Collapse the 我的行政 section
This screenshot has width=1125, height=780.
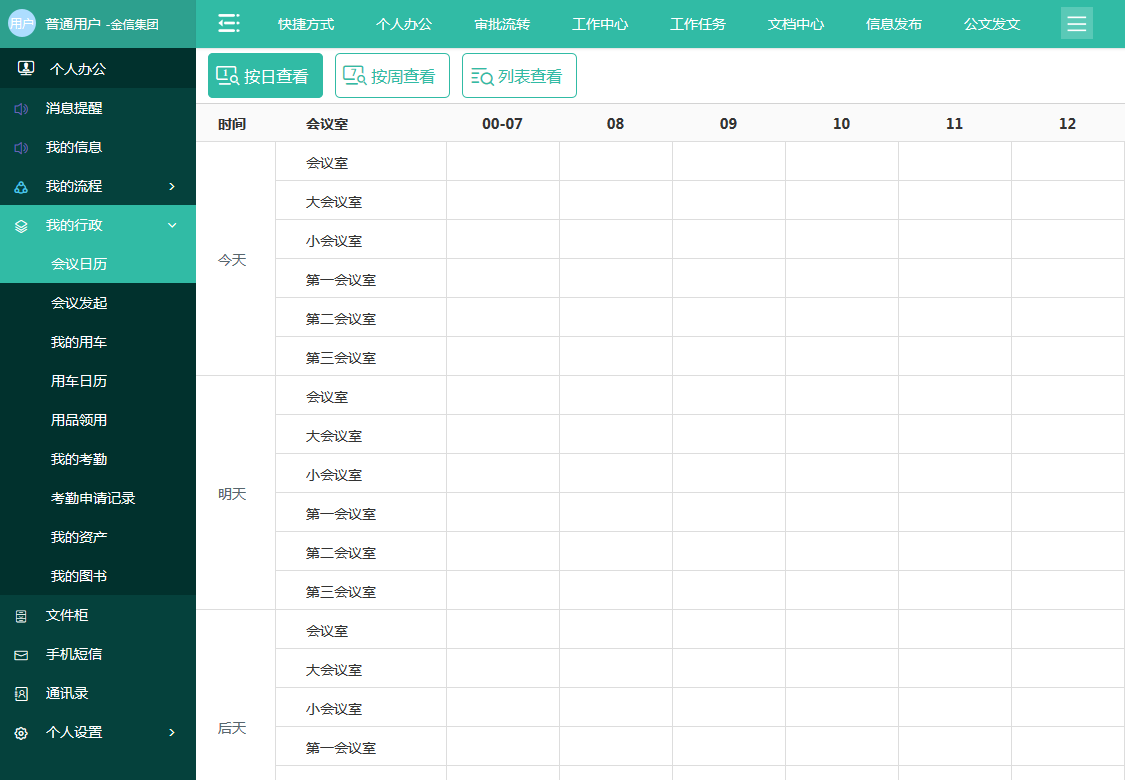click(x=171, y=225)
